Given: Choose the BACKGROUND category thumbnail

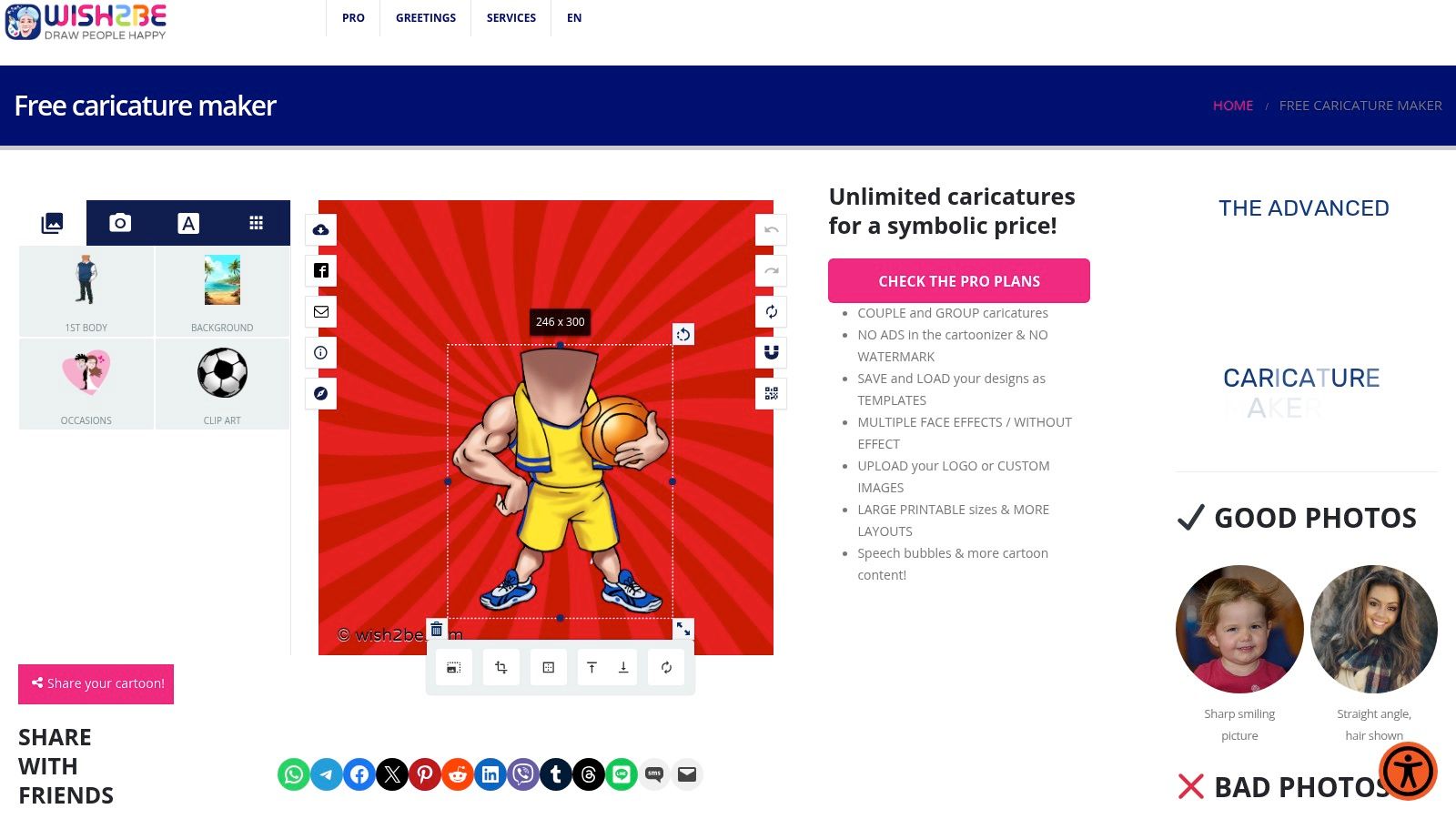Looking at the screenshot, I should (x=222, y=291).
